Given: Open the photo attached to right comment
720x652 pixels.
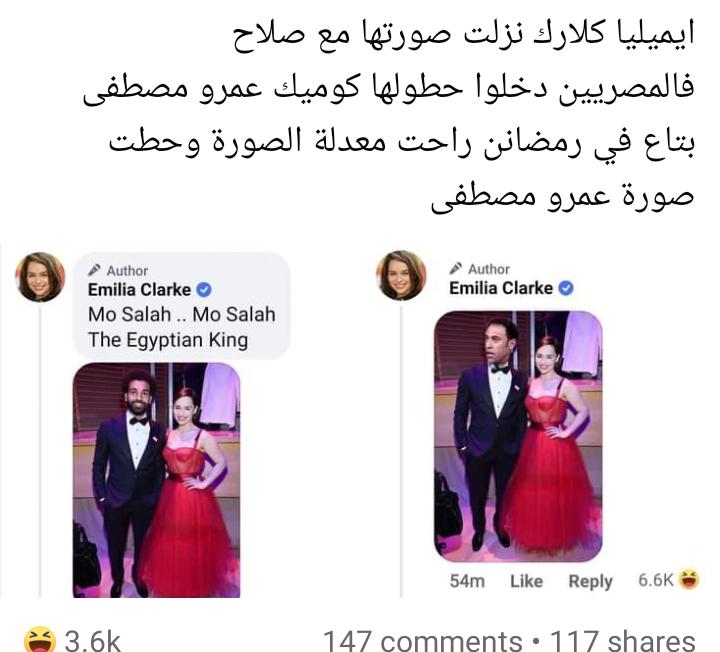Looking at the screenshot, I should click(518, 436).
